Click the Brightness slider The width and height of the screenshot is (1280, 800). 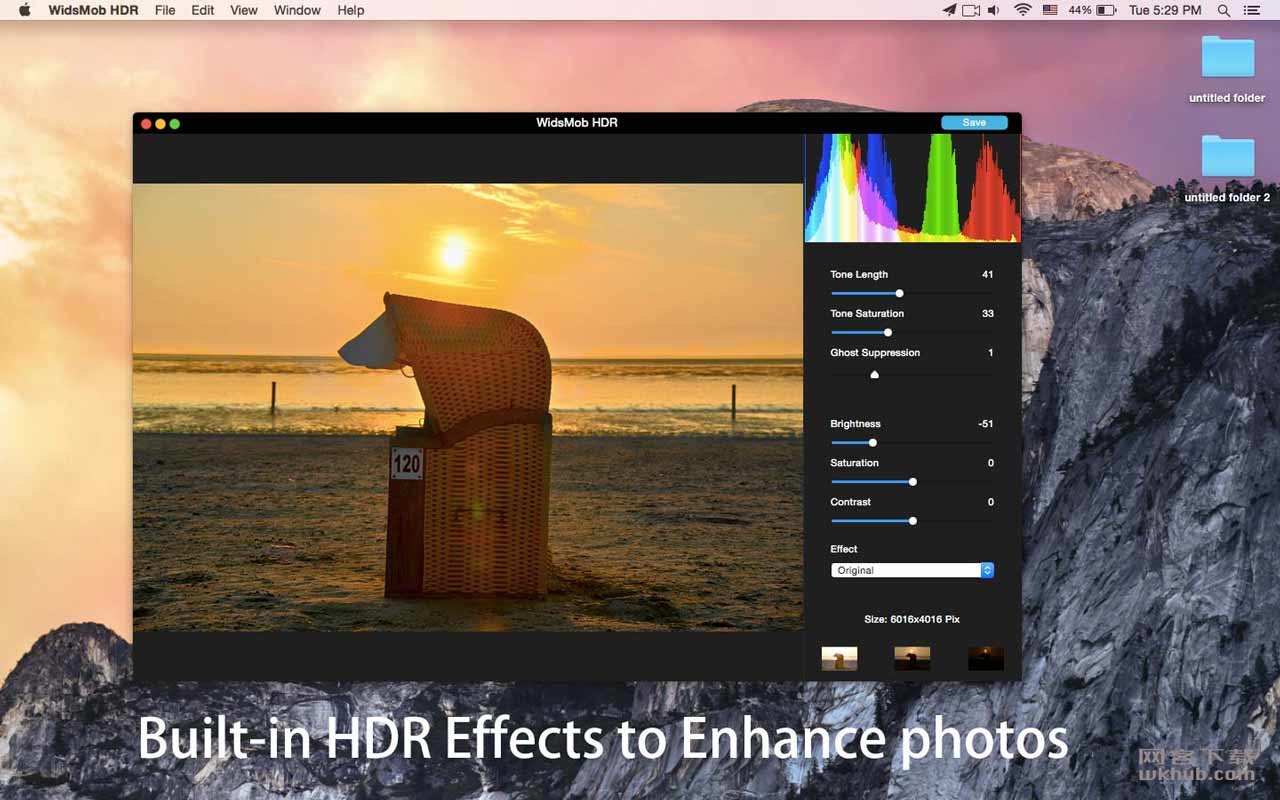coord(912,442)
